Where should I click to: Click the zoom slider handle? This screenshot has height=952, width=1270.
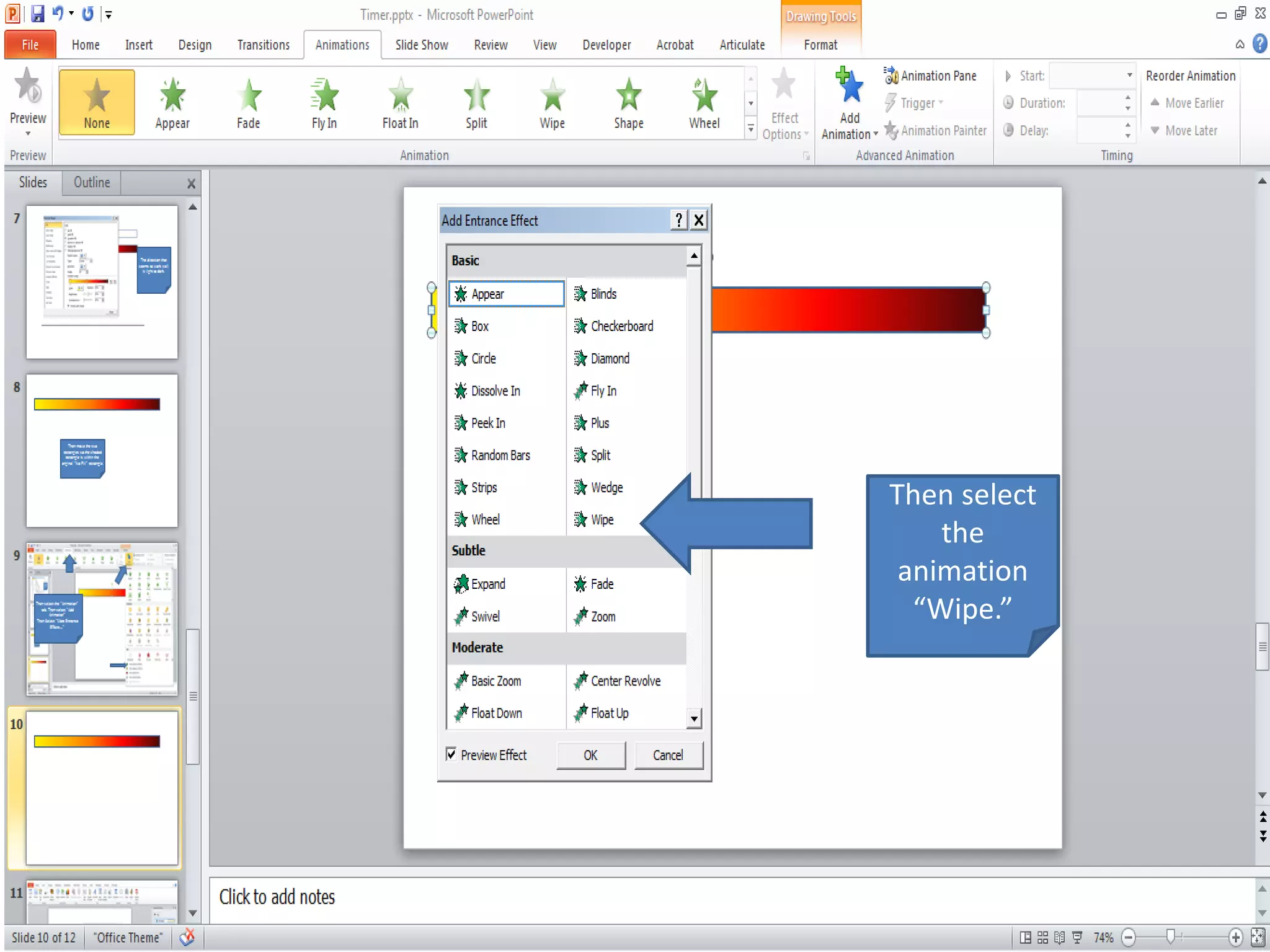coord(1170,936)
